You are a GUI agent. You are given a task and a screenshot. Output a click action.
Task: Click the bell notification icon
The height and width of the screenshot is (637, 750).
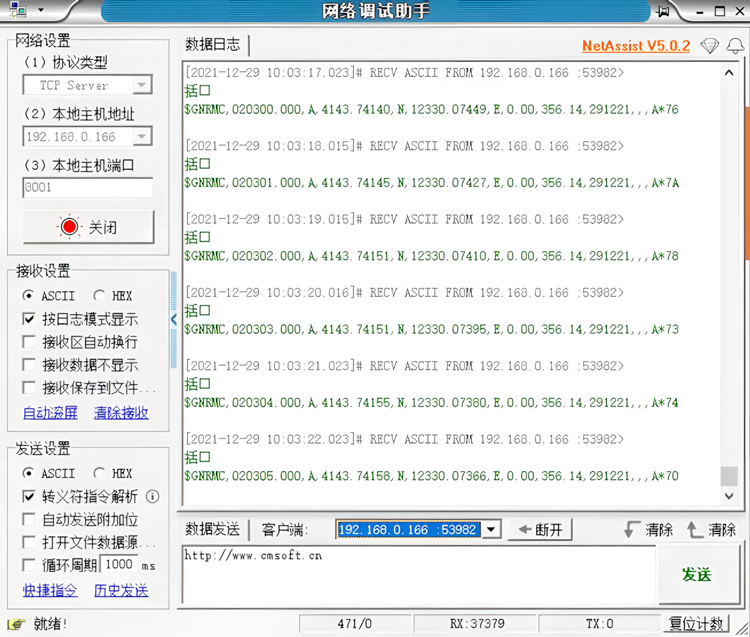pyautogui.click(x=735, y=46)
